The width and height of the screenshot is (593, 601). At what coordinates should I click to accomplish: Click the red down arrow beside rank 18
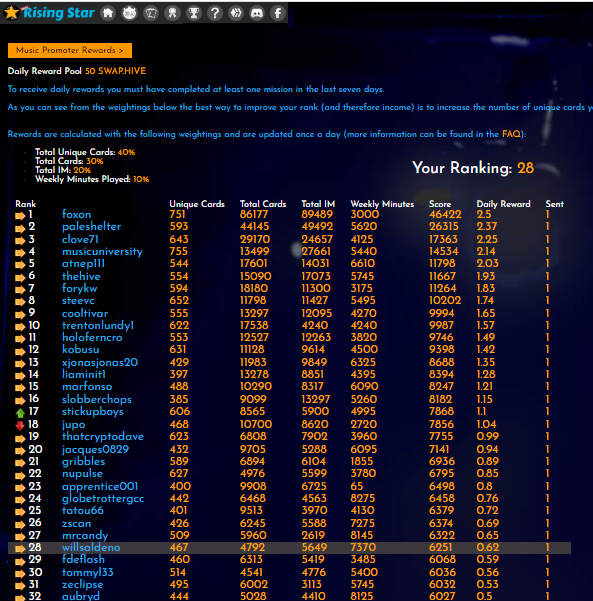click(20, 425)
